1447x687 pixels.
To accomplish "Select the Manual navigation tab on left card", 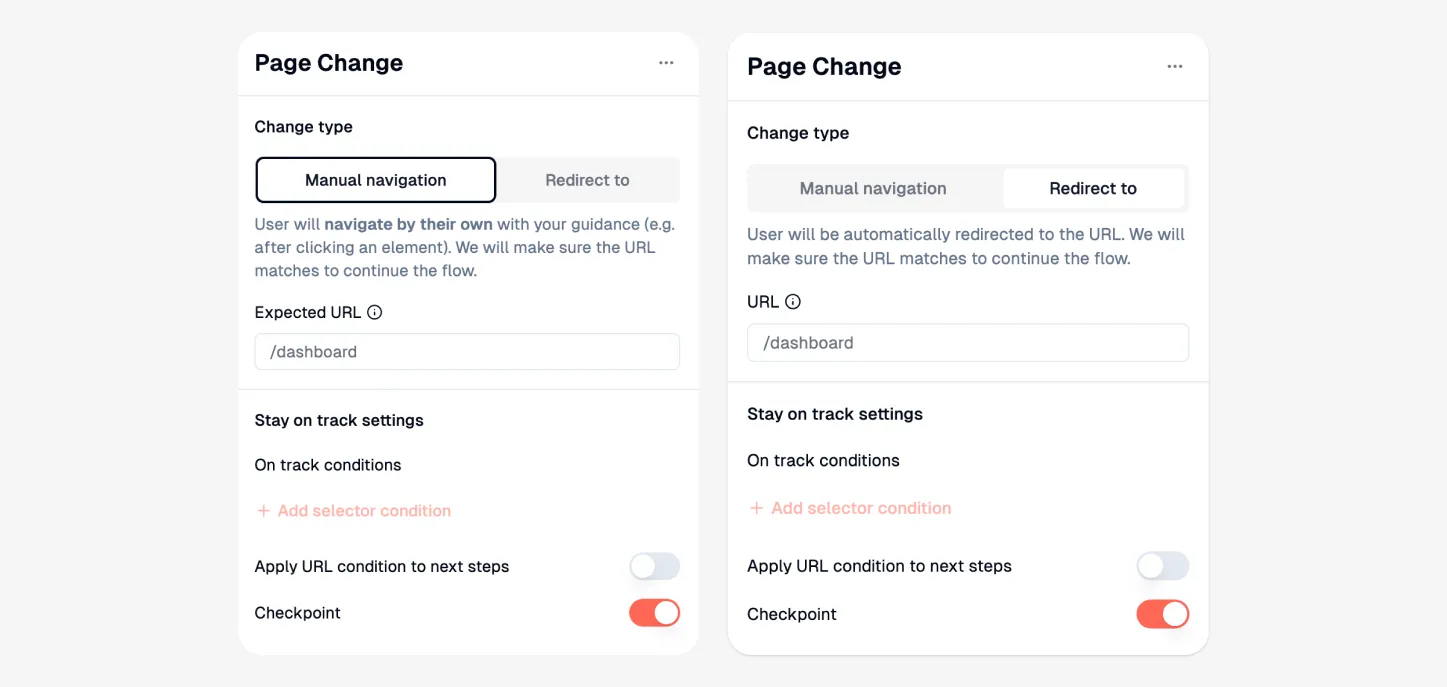I will 375,179.
